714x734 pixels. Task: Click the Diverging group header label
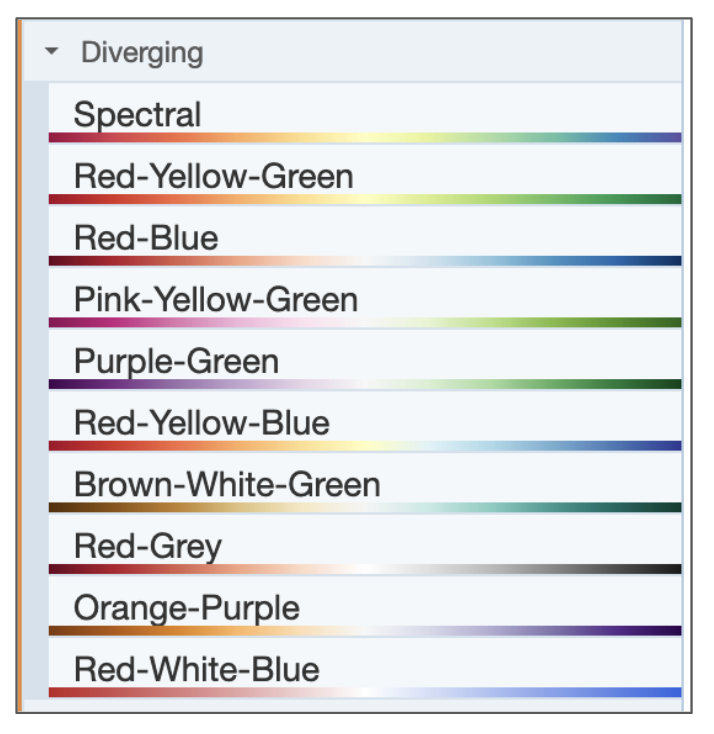(142, 53)
